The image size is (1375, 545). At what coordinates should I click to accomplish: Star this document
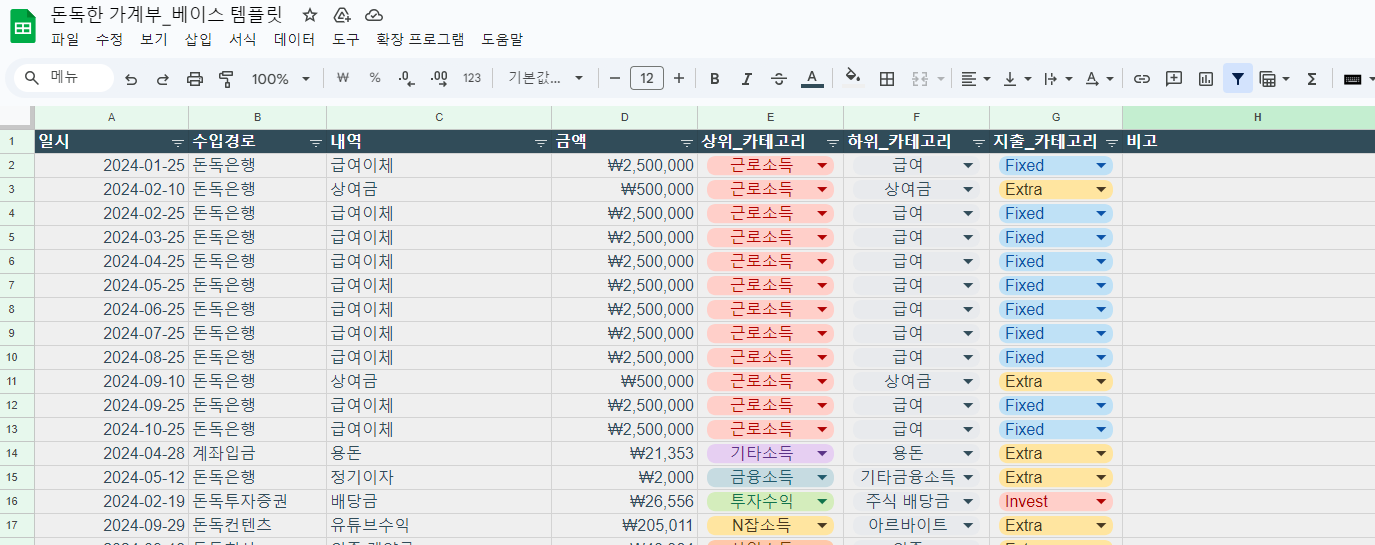(x=310, y=15)
